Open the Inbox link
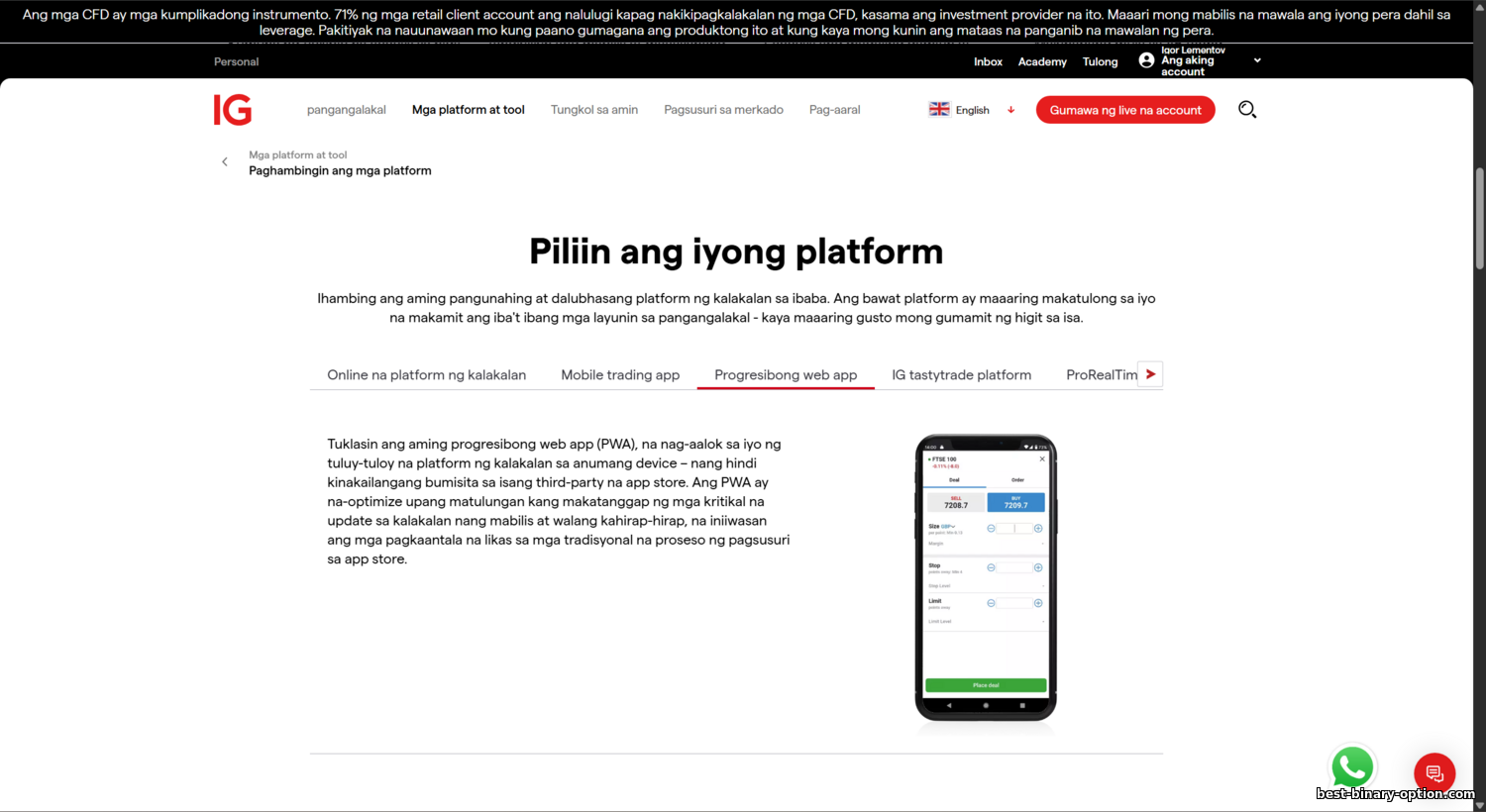The height and width of the screenshot is (812, 1486). (x=988, y=61)
